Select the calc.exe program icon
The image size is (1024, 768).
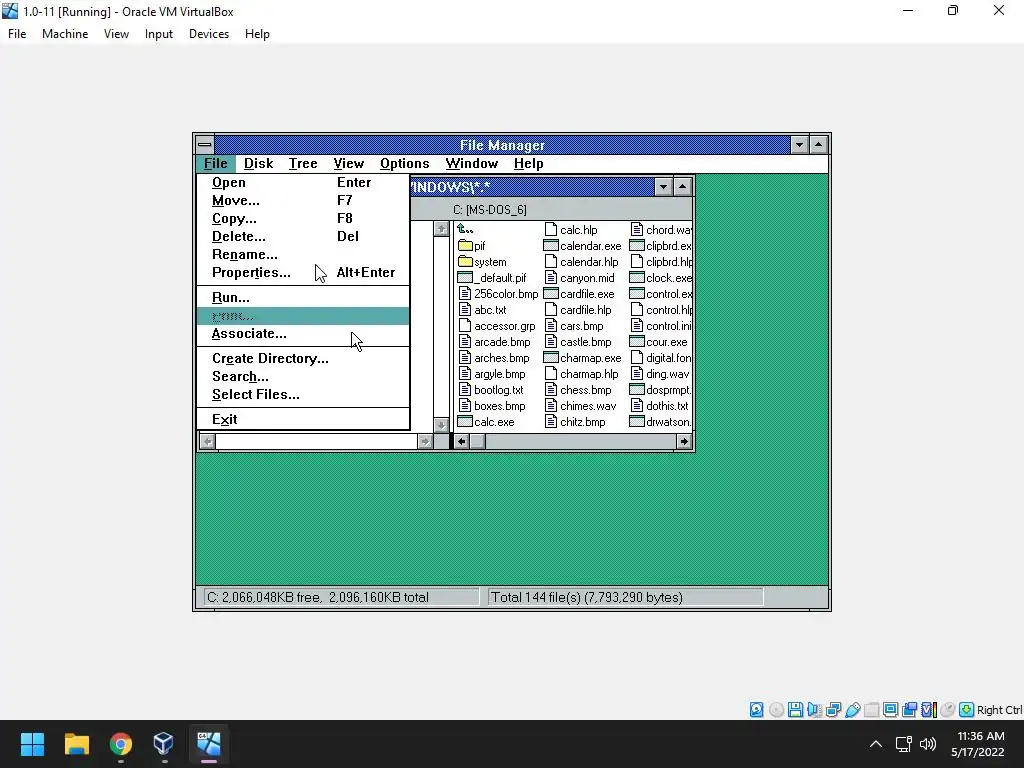point(465,422)
